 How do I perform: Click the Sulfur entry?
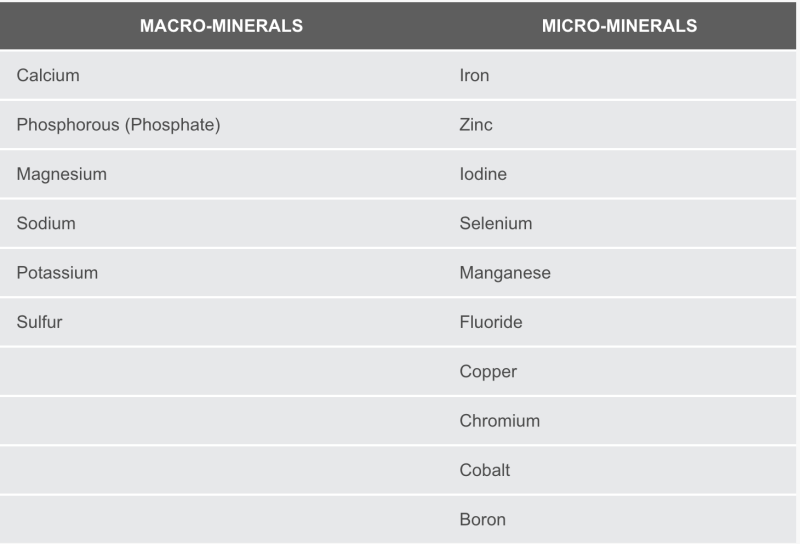pyautogui.click(x=39, y=322)
